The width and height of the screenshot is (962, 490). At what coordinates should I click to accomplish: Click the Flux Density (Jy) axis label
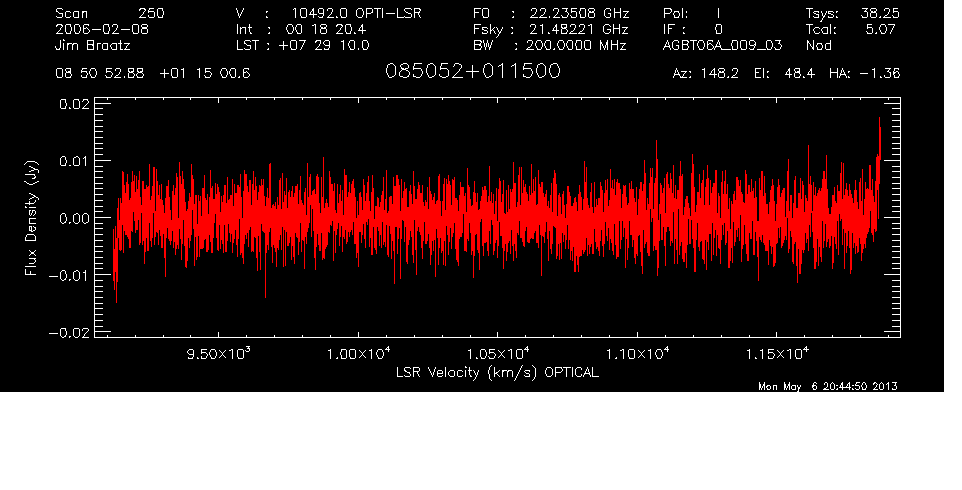pyautogui.click(x=31, y=218)
